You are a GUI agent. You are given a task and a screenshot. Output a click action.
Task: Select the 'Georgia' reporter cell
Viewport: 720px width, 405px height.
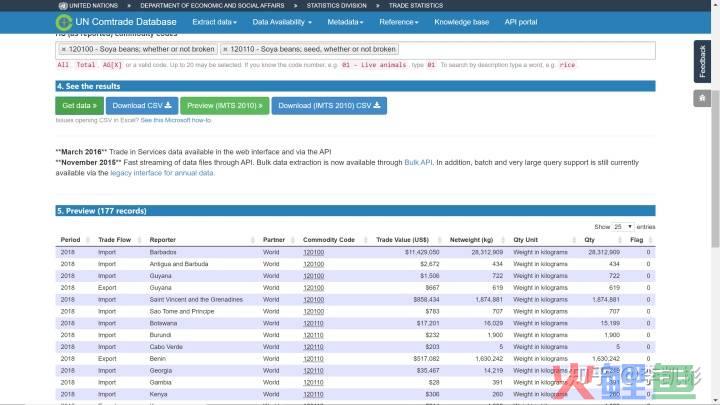161,371
